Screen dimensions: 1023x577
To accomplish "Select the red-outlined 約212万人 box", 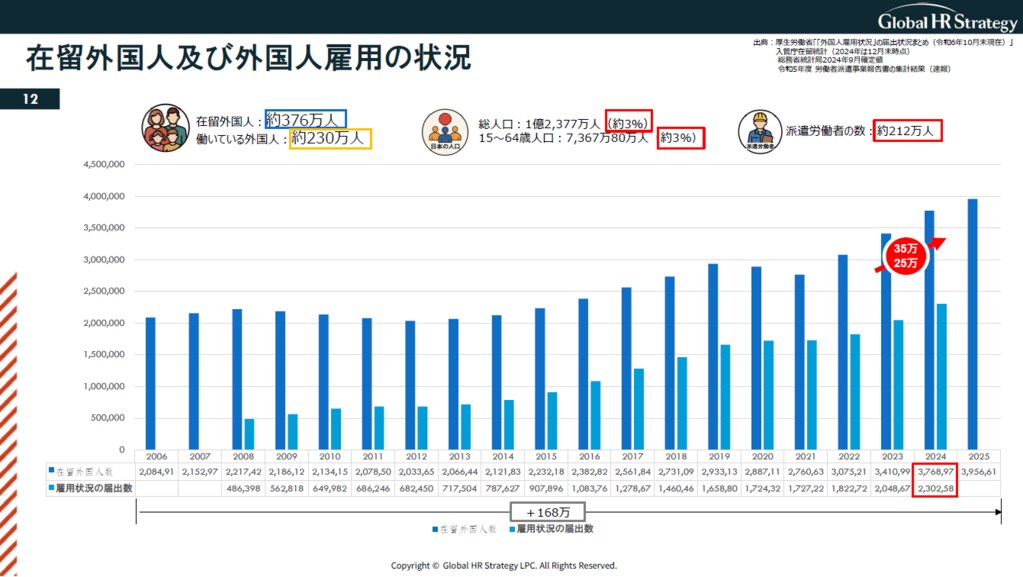I will [x=909, y=131].
